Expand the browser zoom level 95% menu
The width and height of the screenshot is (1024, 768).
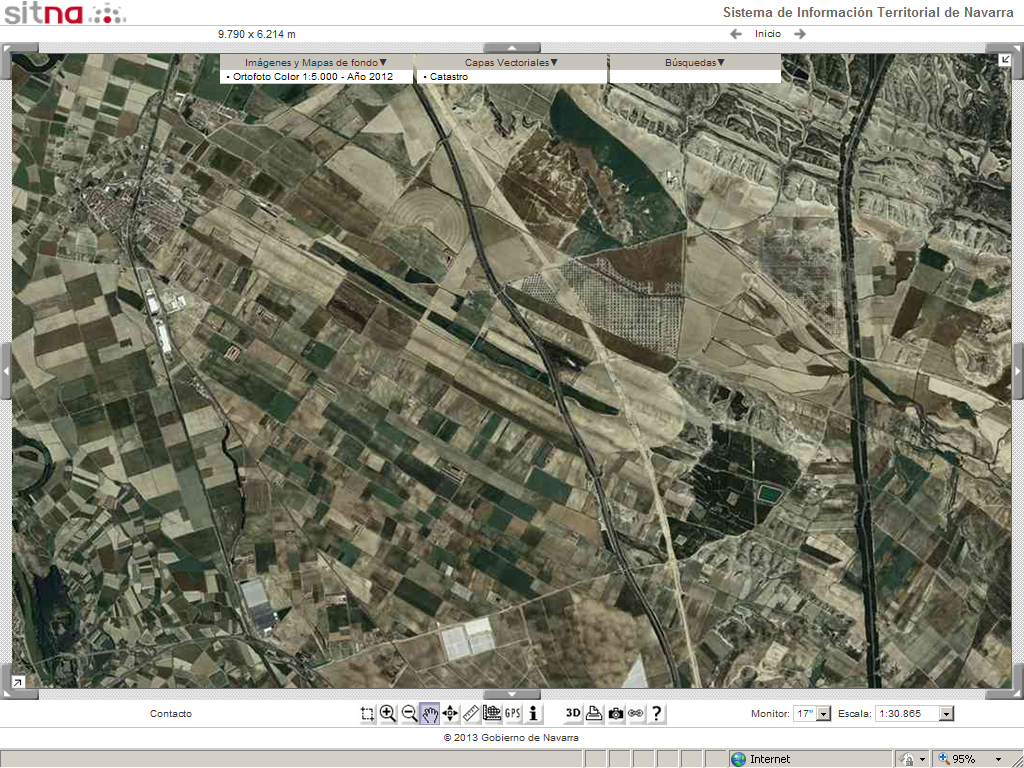998,759
